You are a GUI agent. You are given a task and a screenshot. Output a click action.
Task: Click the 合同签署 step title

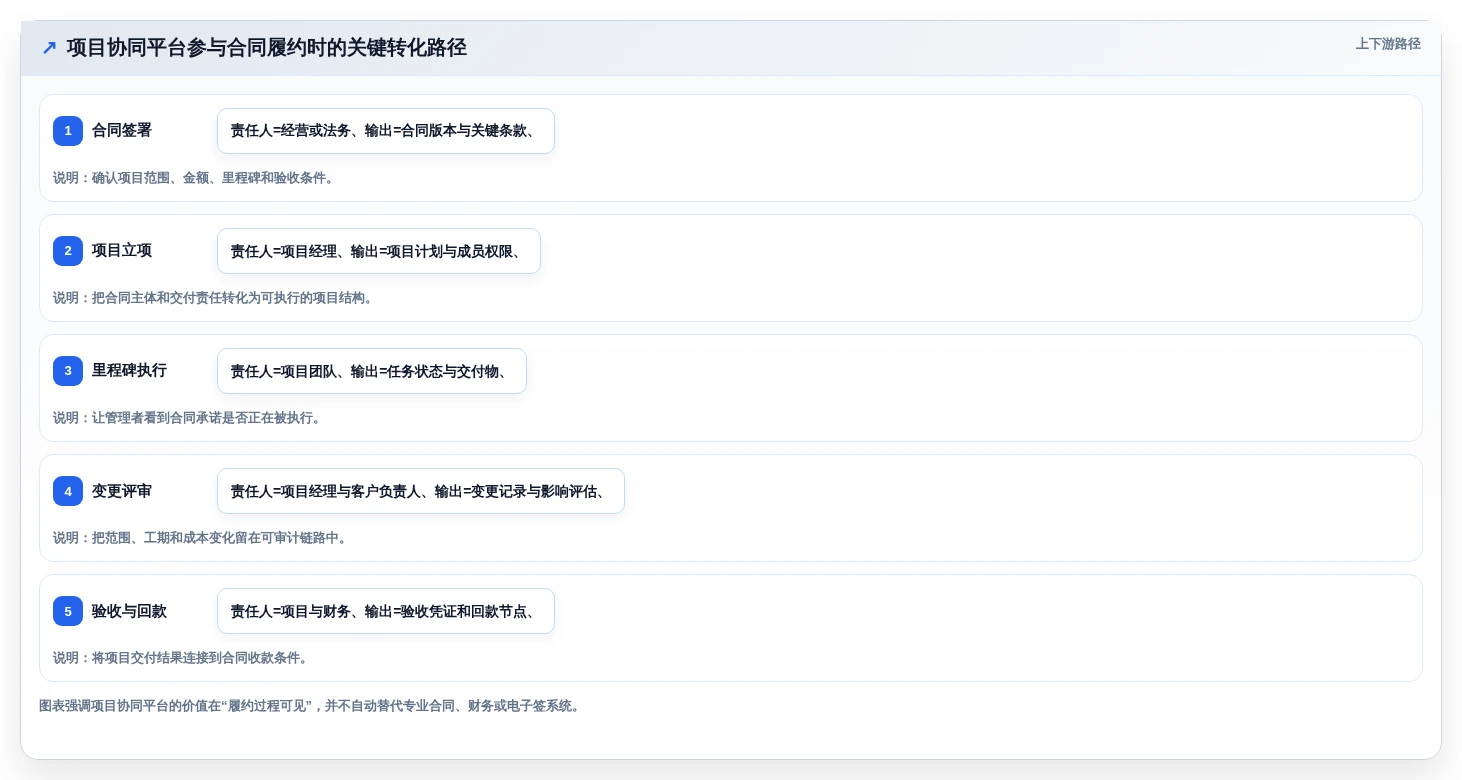point(122,131)
